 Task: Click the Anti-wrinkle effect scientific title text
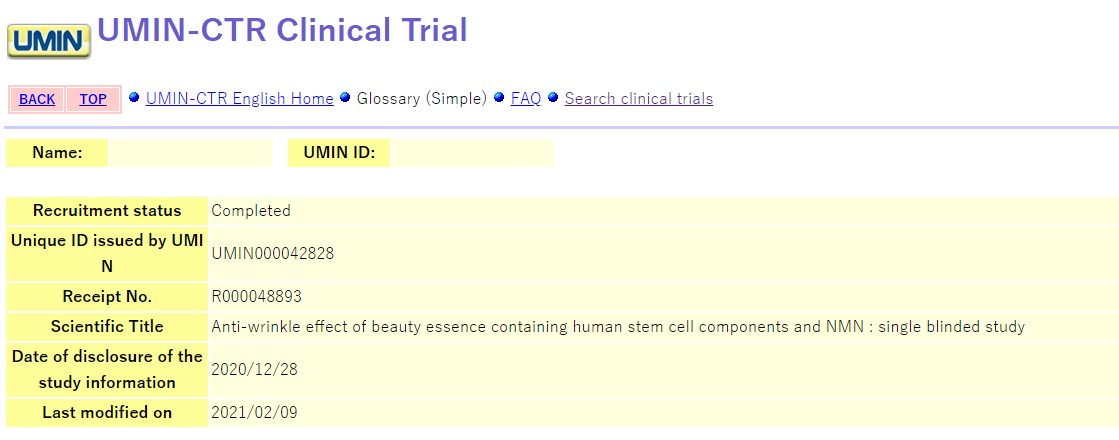point(618,327)
